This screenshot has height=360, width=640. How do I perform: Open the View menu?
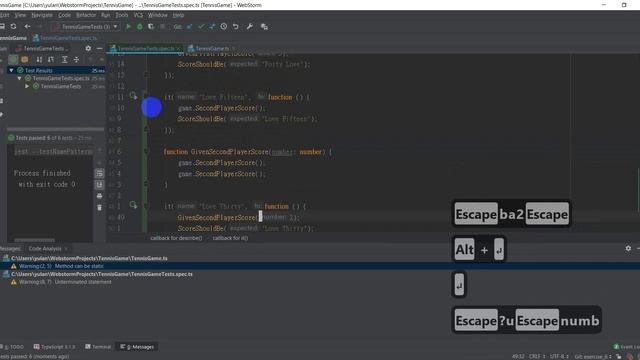pos(20,15)
